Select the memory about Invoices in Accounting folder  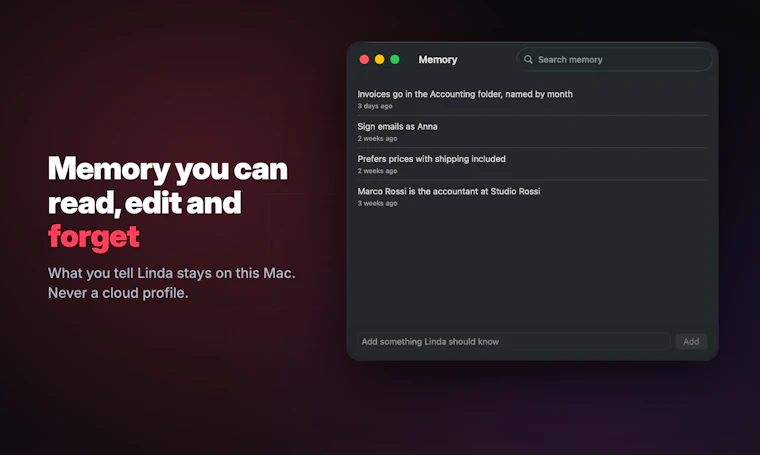click(532, 99)
